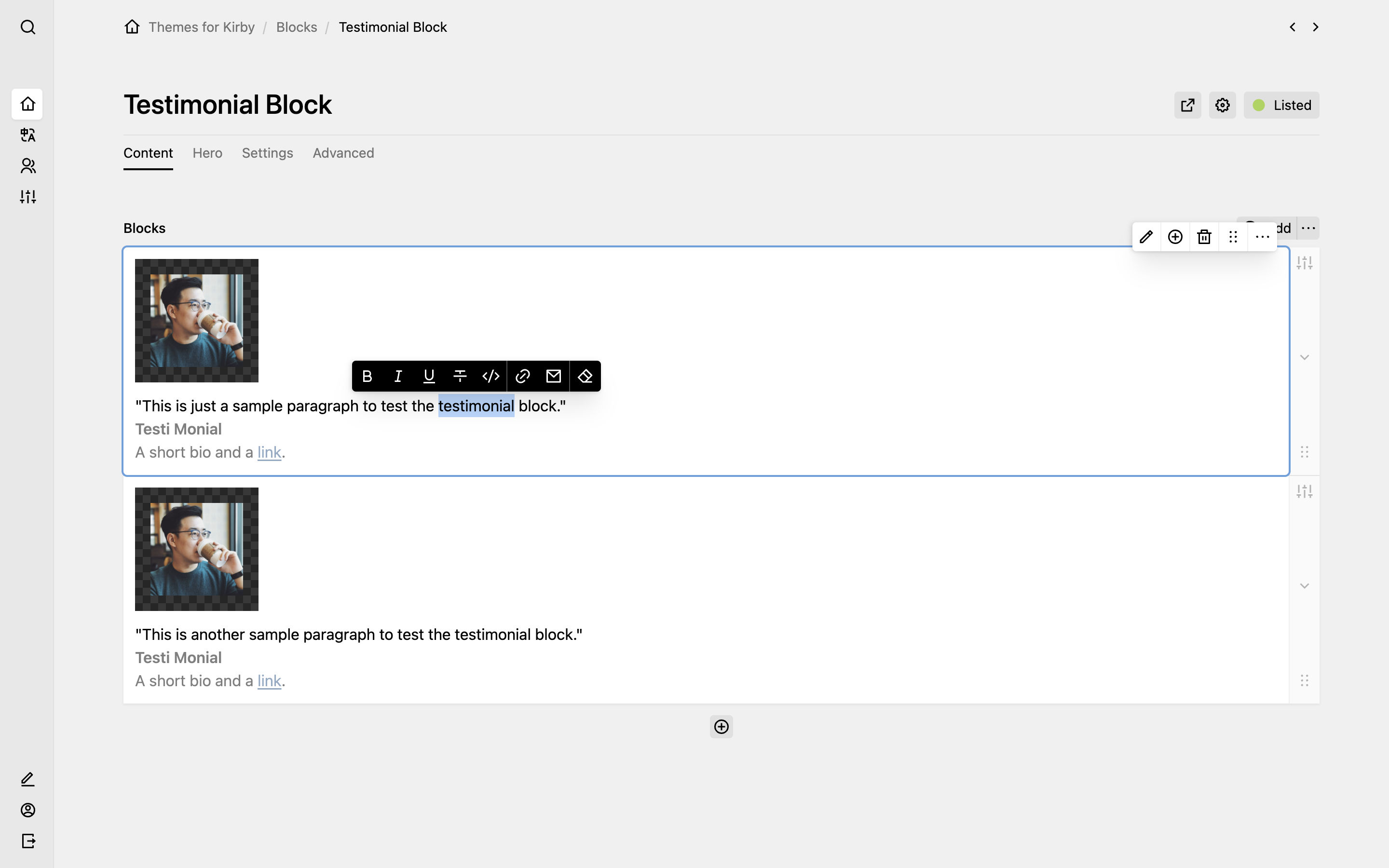
Task: Apply strikethrough formatting
Action: 460,376
